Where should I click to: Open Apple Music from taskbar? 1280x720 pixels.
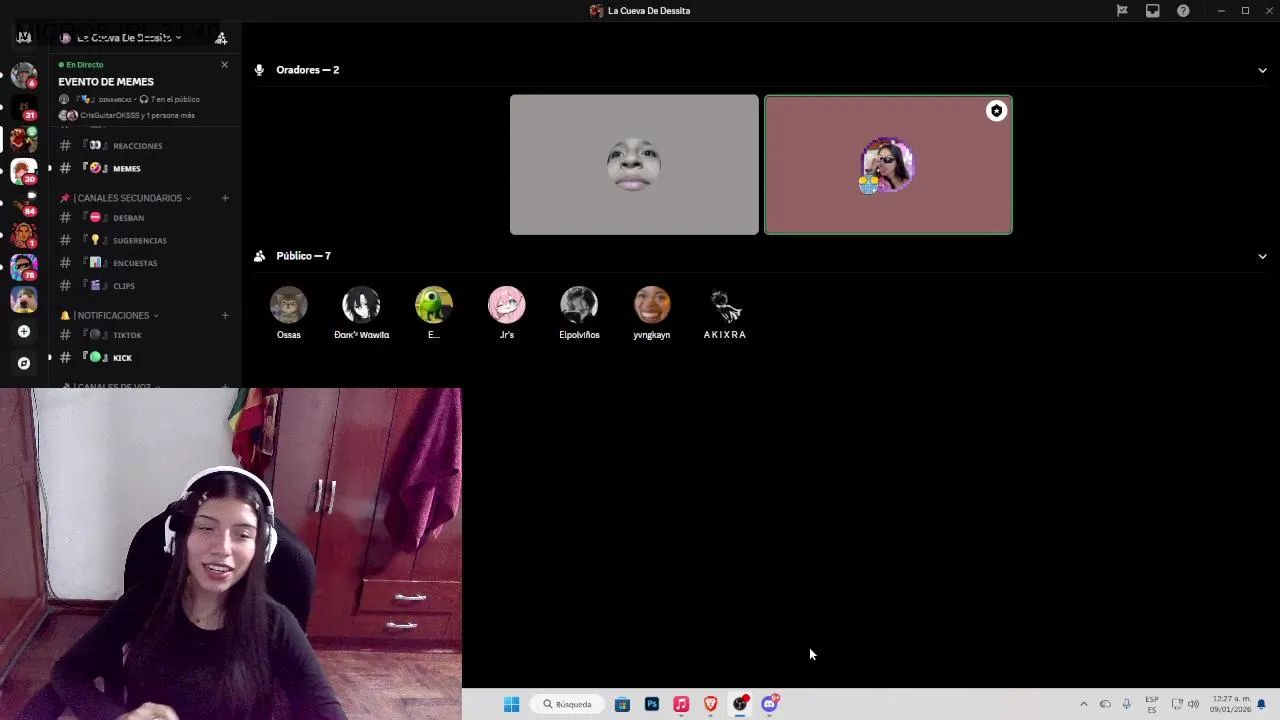click(681, 704)
